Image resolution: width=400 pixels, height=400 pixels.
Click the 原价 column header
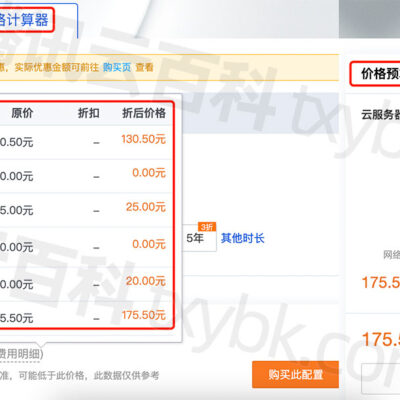pyautogui.click(x=22, y=113)
